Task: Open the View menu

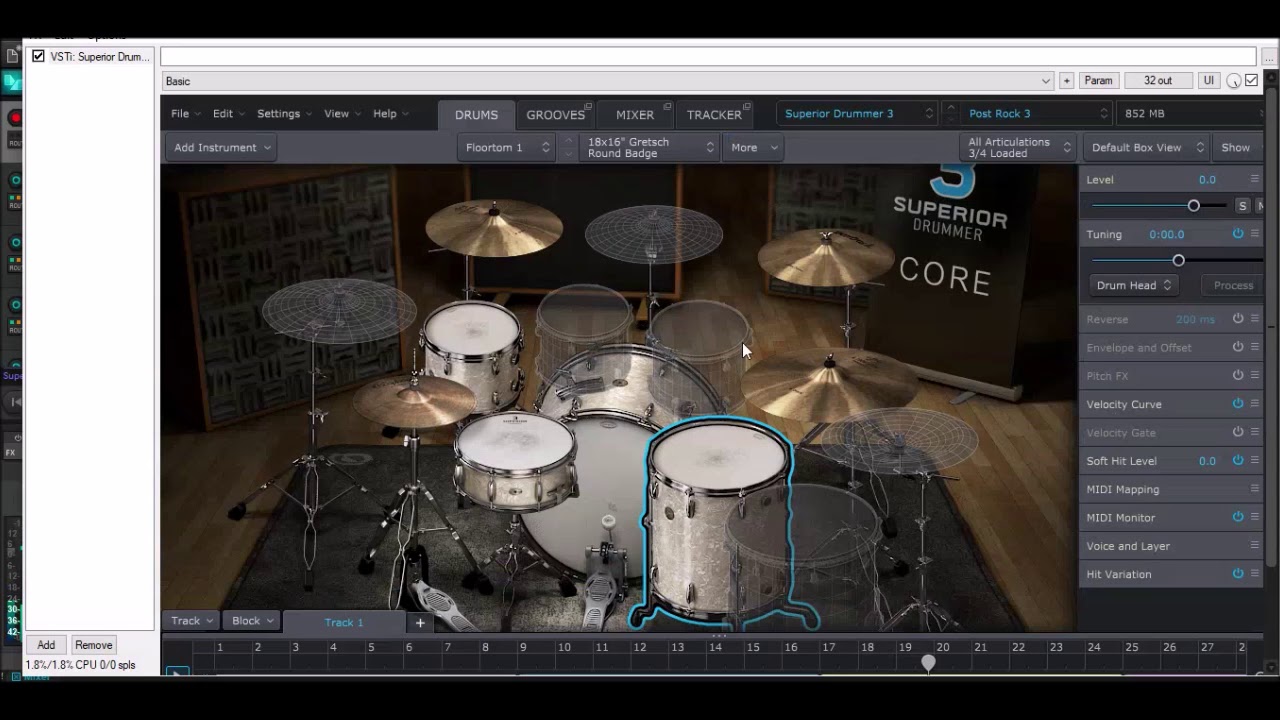Action: pos(342,114)
